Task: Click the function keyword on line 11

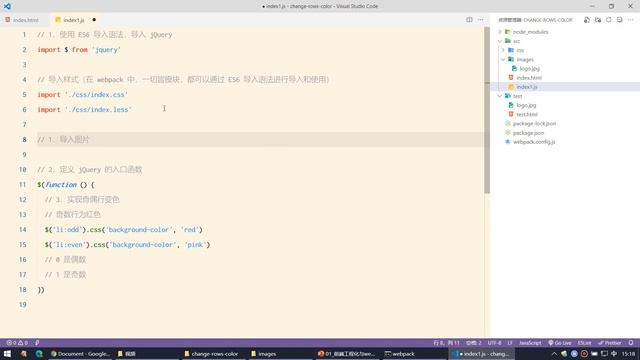Action: pos(61,185)
